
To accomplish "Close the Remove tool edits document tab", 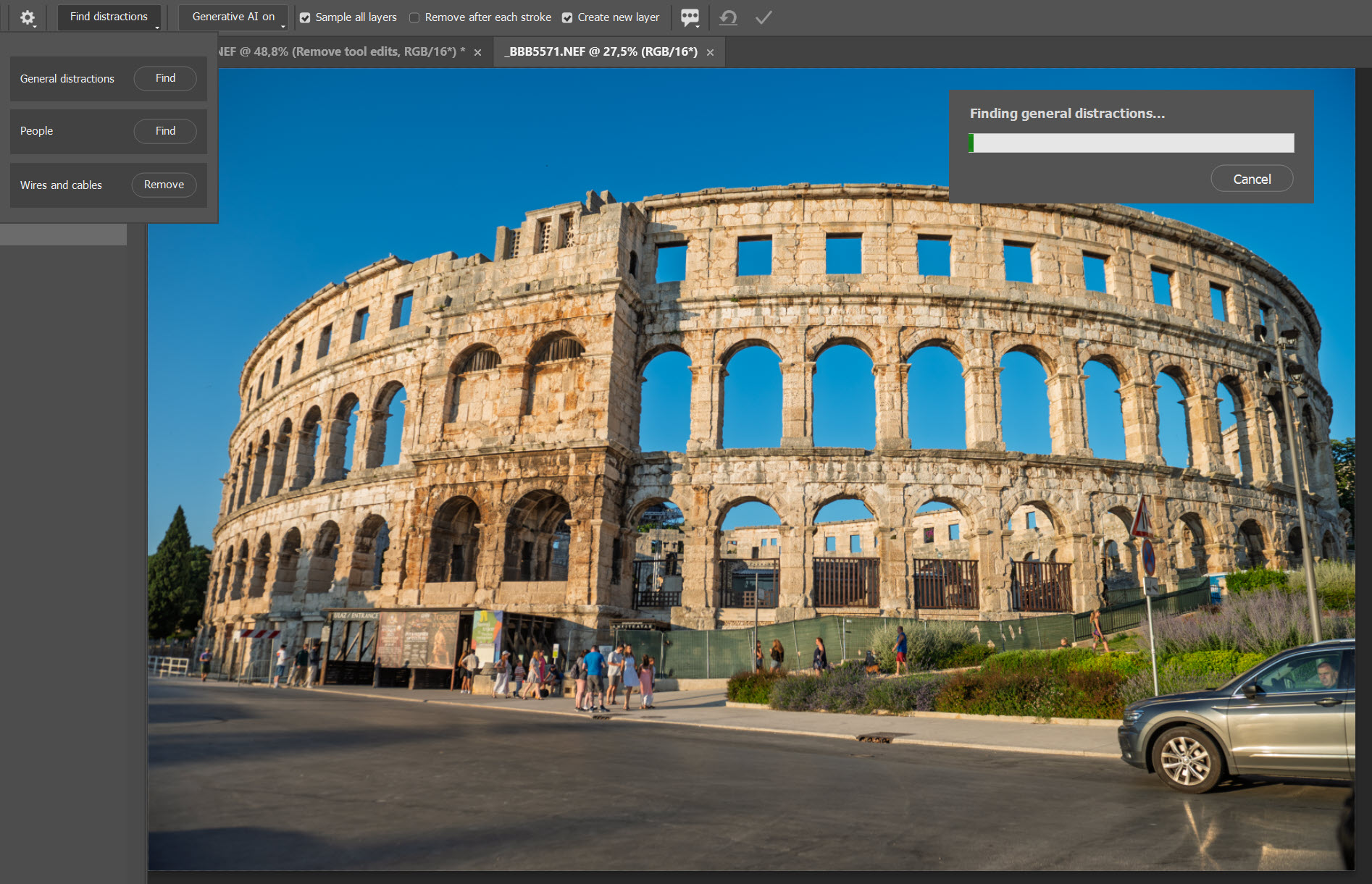I will (477, 52).
